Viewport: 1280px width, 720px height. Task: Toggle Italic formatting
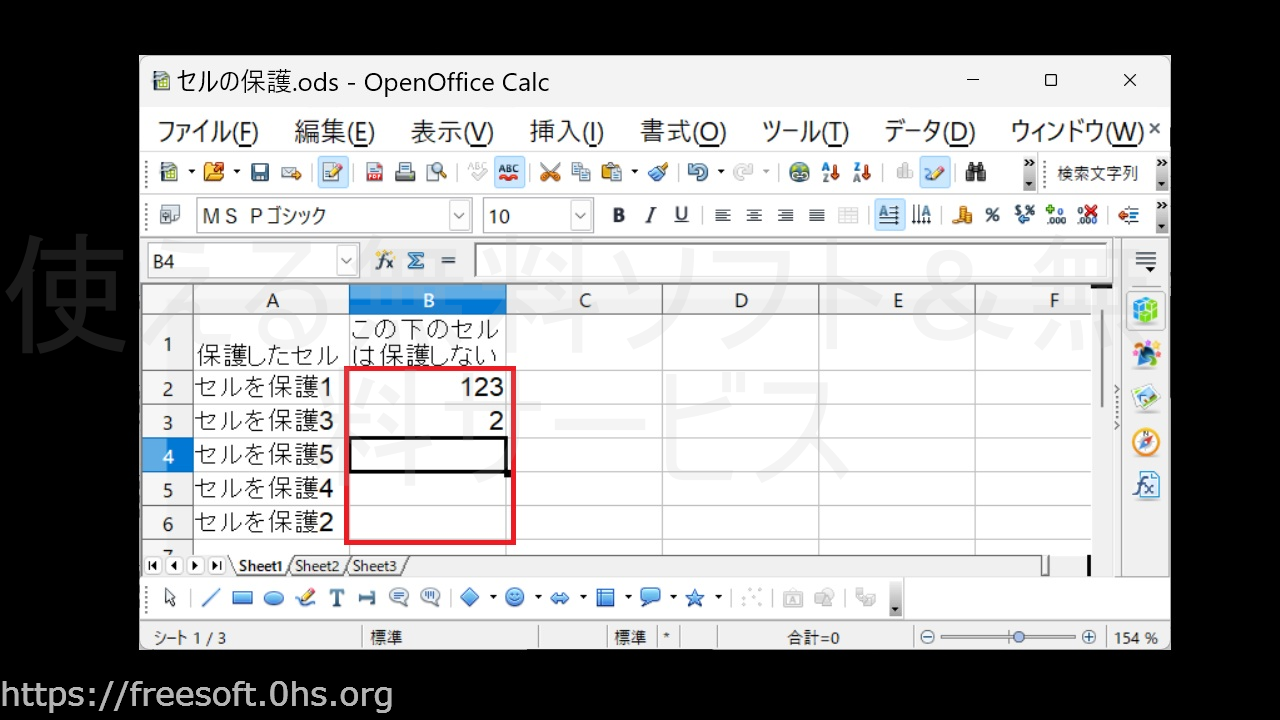[650, 216]
